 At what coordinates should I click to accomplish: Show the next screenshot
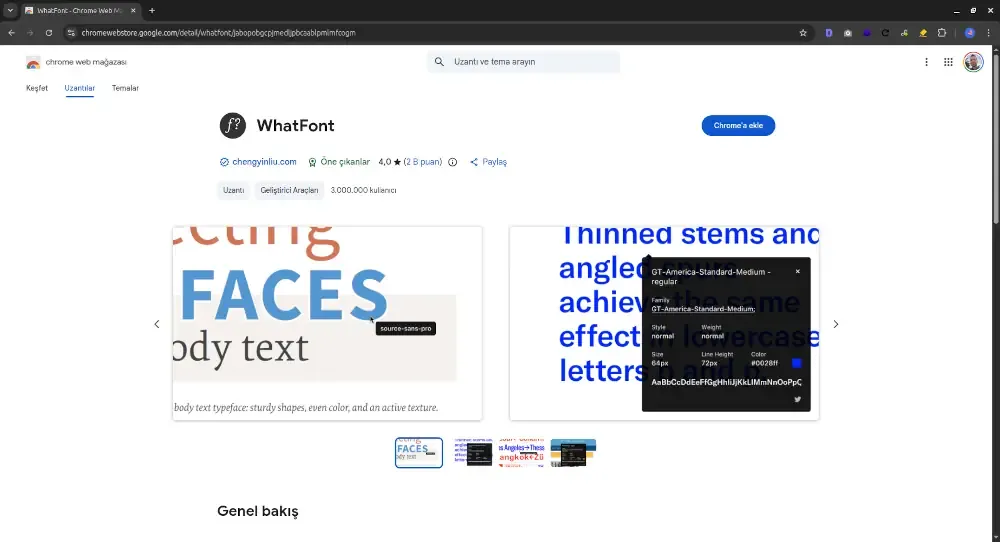(x=836, y=324)
